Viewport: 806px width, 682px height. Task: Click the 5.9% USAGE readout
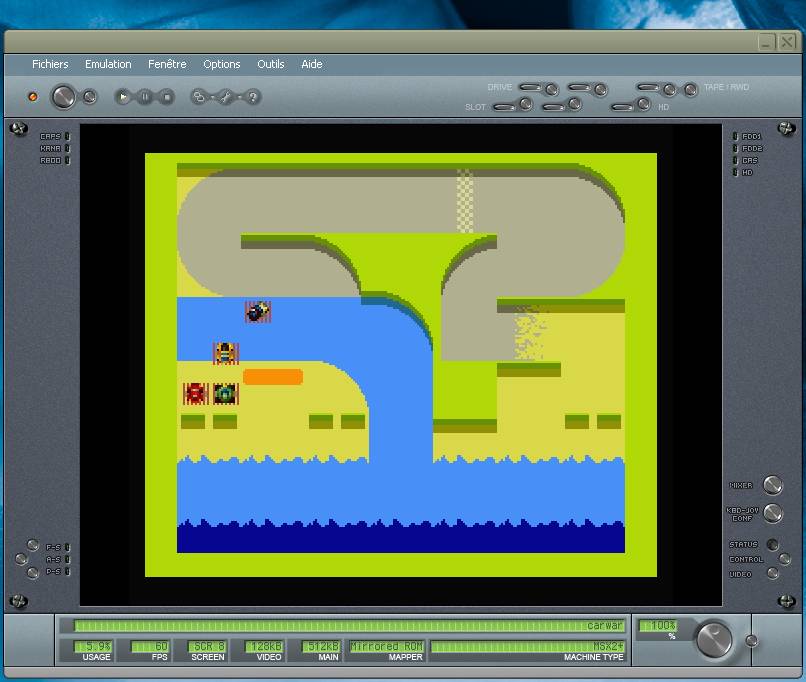pyautogui.click(x=93, y=646)
